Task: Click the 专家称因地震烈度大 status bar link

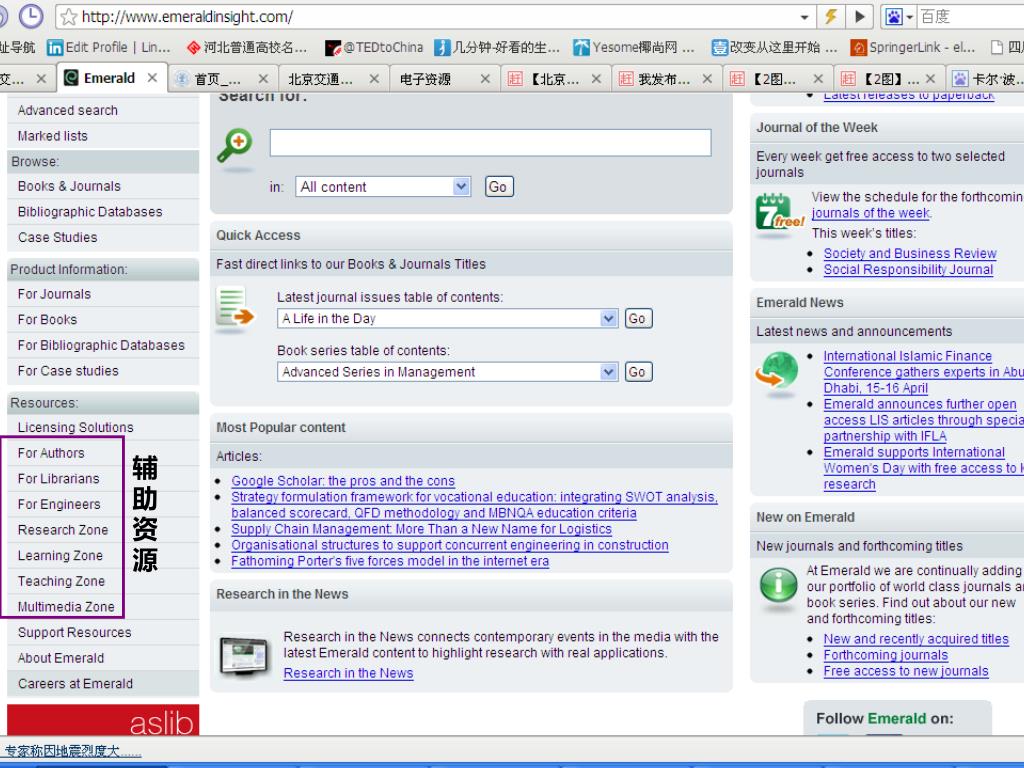Action: (x=72, y=752)
